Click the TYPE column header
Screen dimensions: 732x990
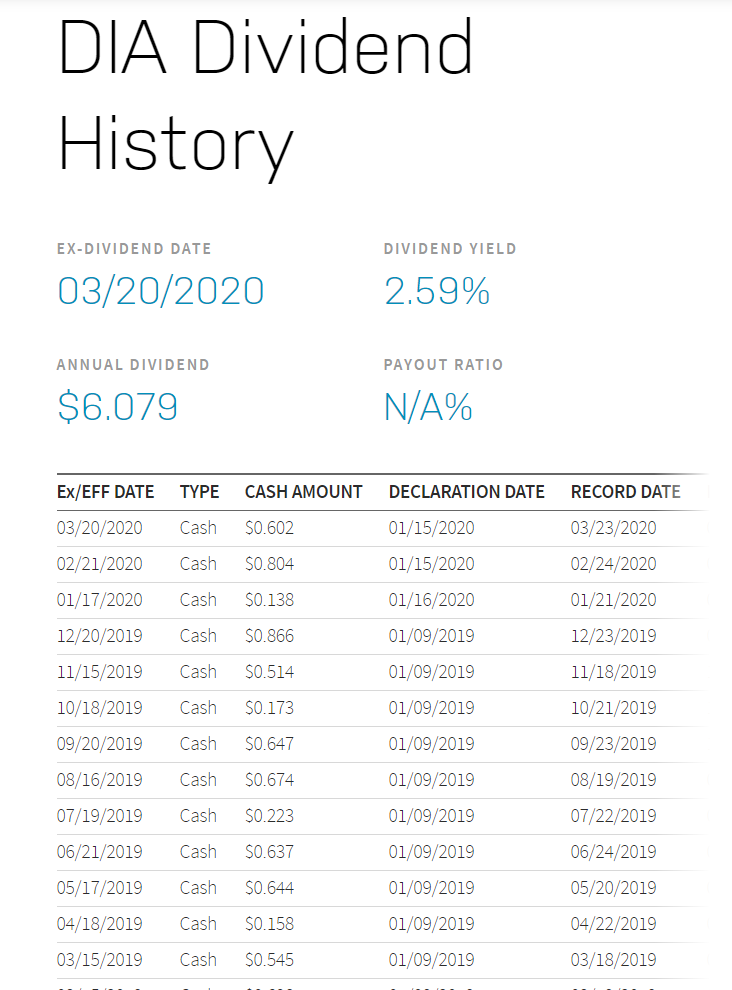point(200,492)
